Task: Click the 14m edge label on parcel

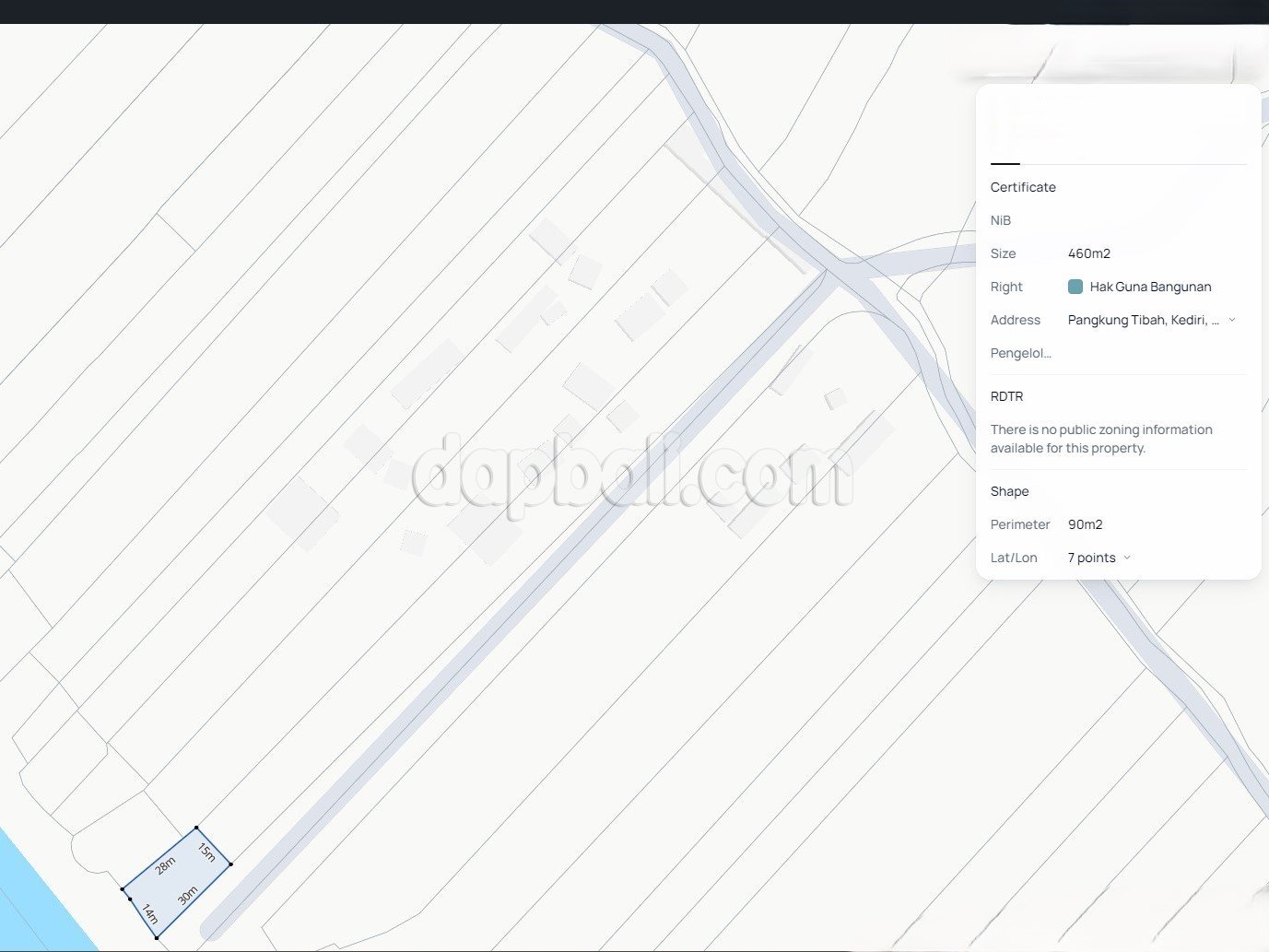Action: click(x=149, y=914)
